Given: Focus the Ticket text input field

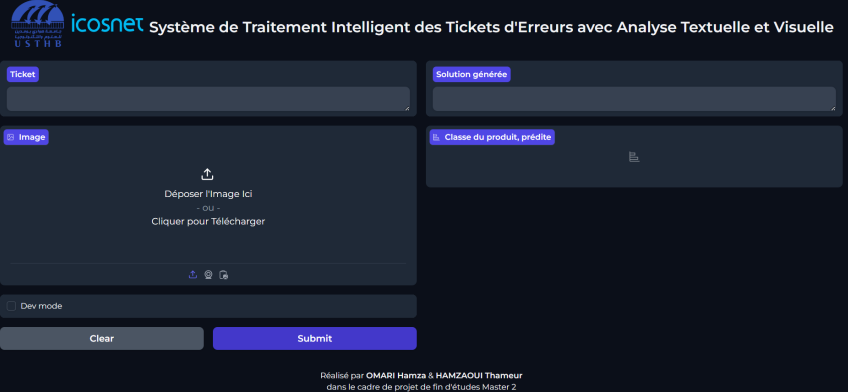Looking at the screenshot, I should click(208, 99).
